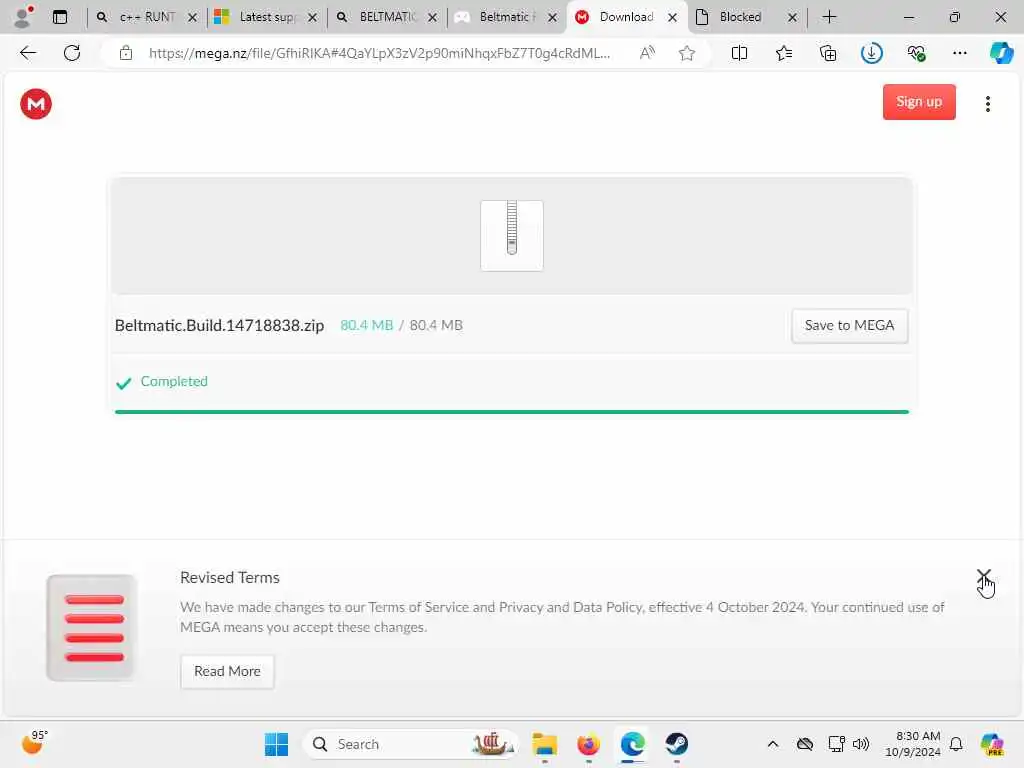
Task: Open the volume control in tray
Action: pos(861,744)
